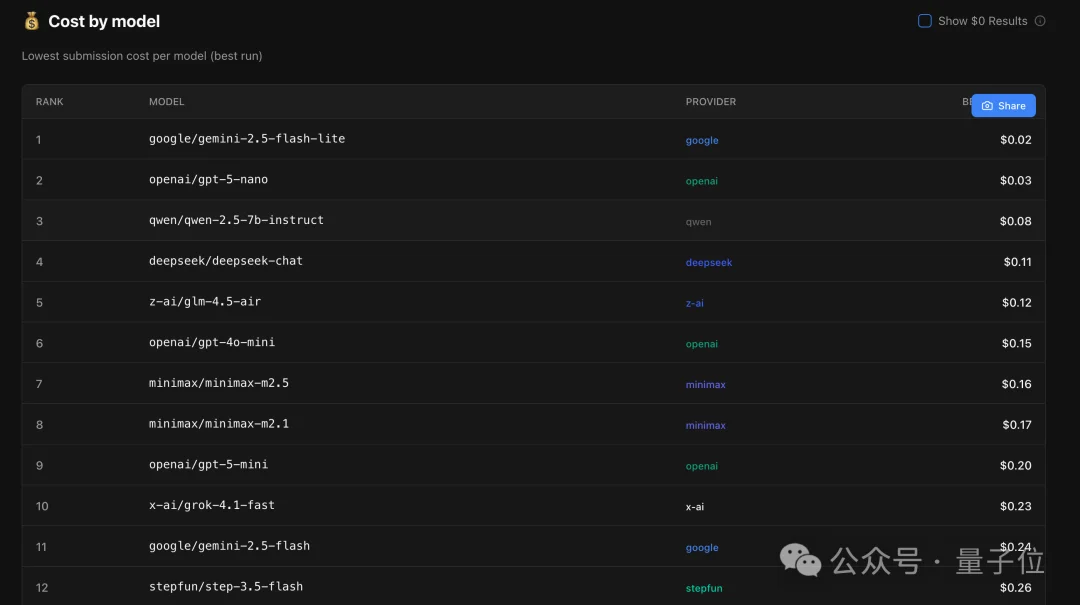Open openai provider link in gpt-4o-mini row

tap(701, 344)
